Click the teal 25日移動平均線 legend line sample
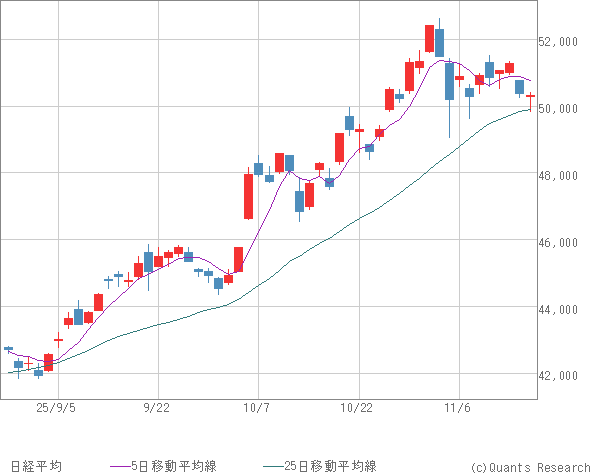This screenshot has height=475, width=600. (x=272, y=466)
